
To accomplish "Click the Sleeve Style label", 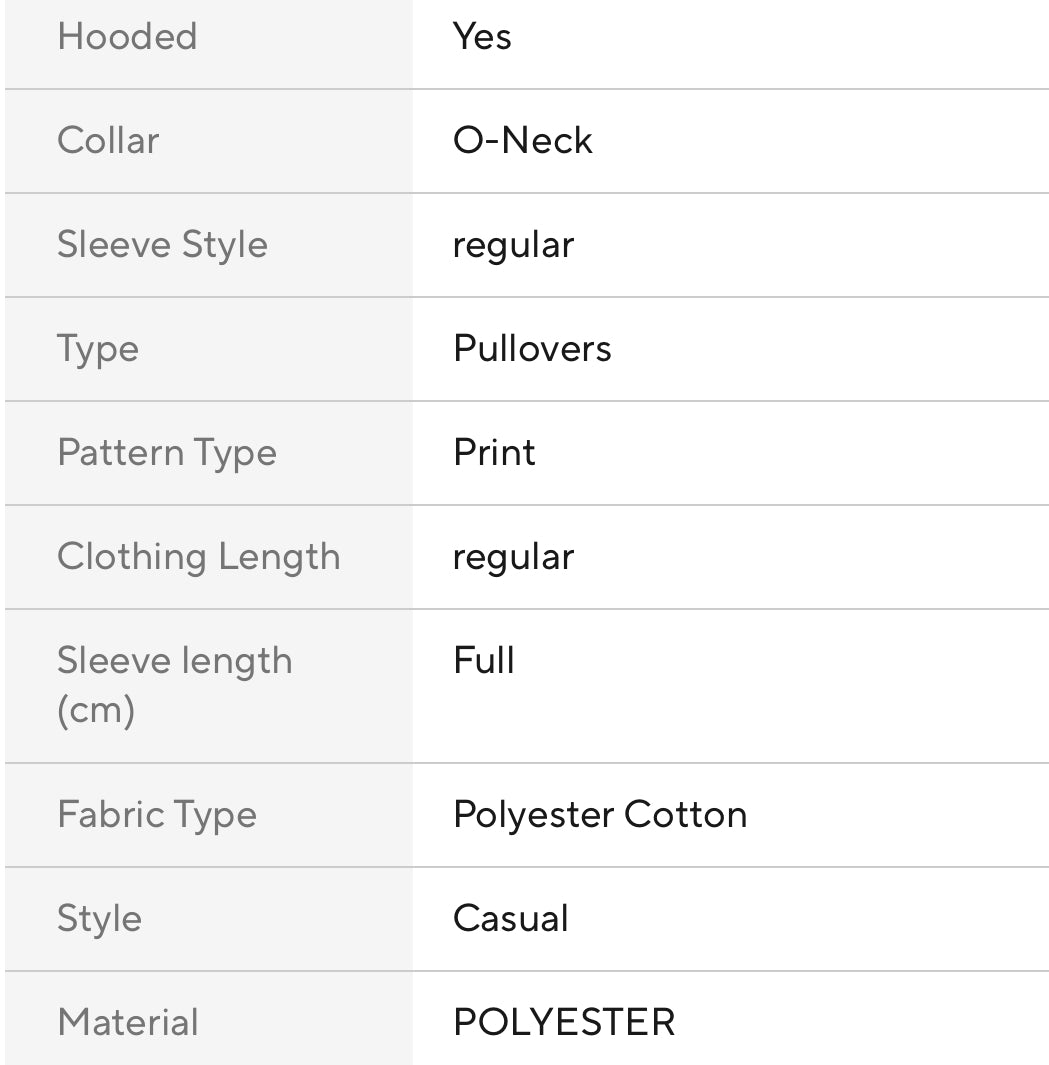I will tap(162, 245).
